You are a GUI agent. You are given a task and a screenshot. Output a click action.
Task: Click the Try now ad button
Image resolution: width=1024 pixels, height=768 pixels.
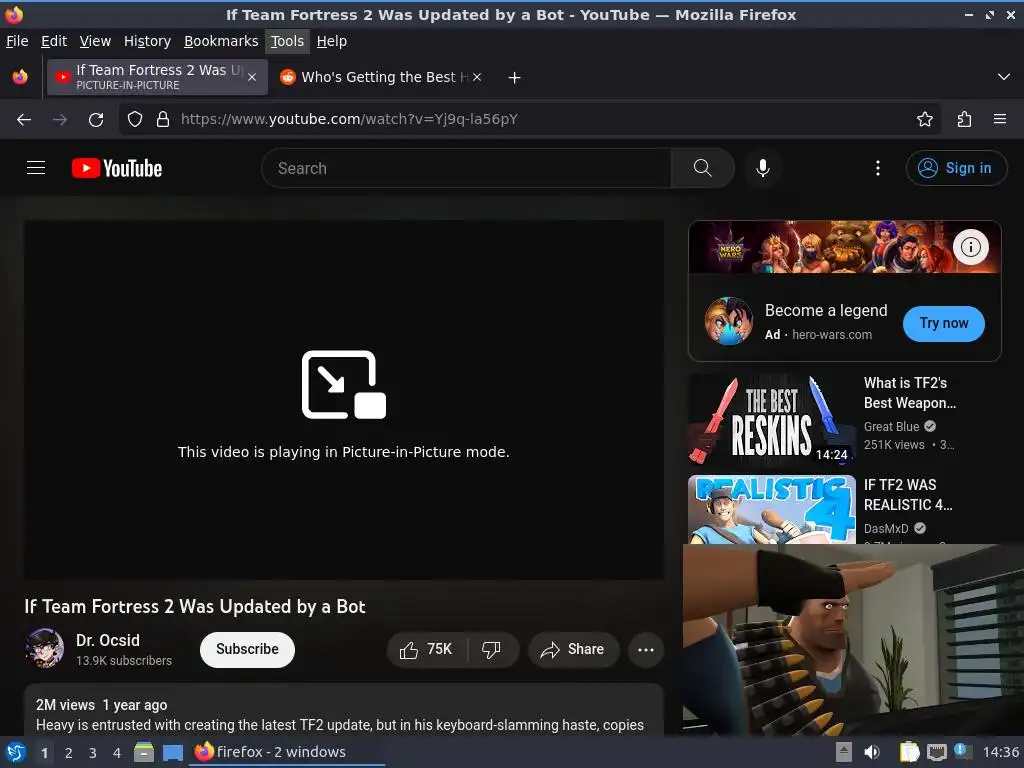[944, 323]
